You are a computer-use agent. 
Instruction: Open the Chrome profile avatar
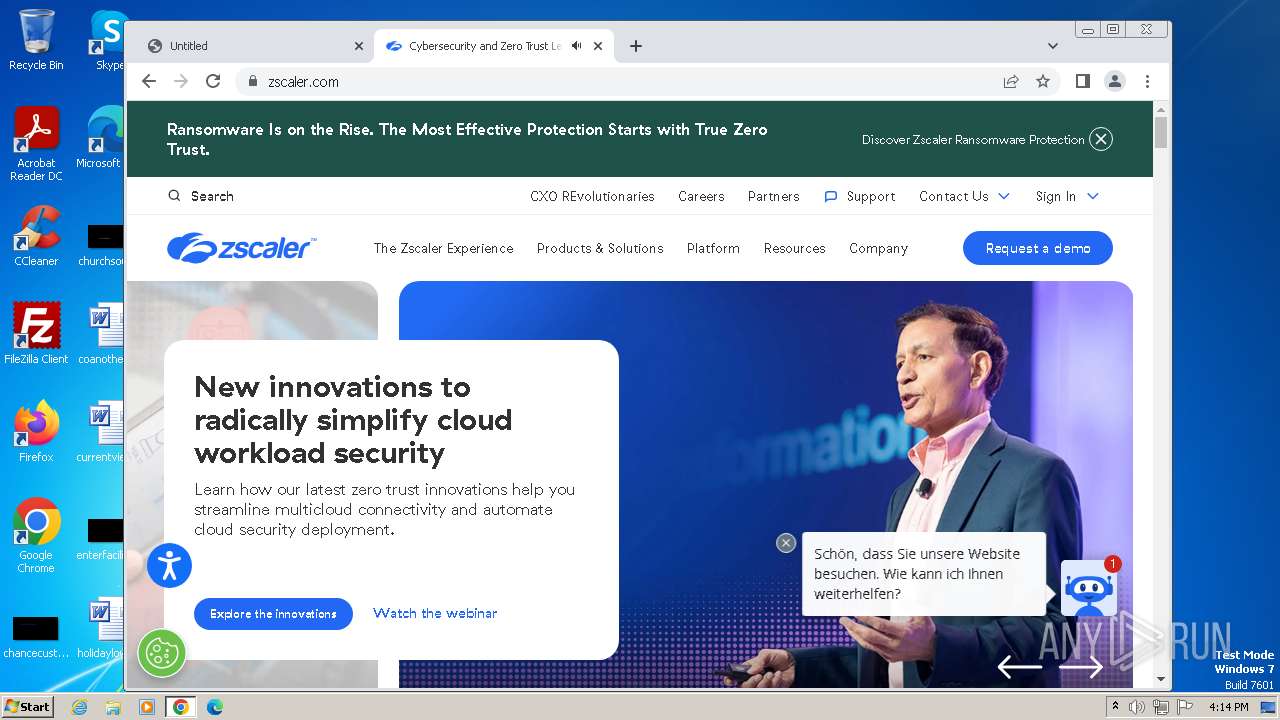(x=1115, y=81)
